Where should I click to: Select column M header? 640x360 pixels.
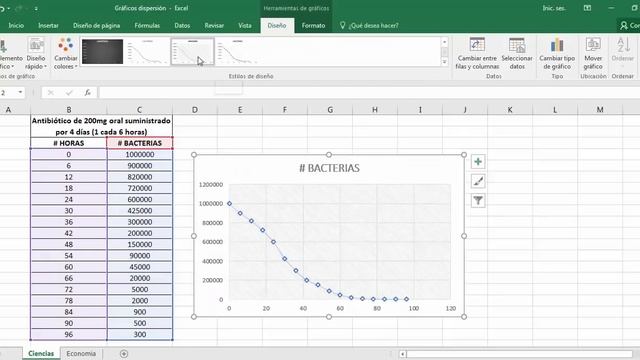click(x=600, y=109)
